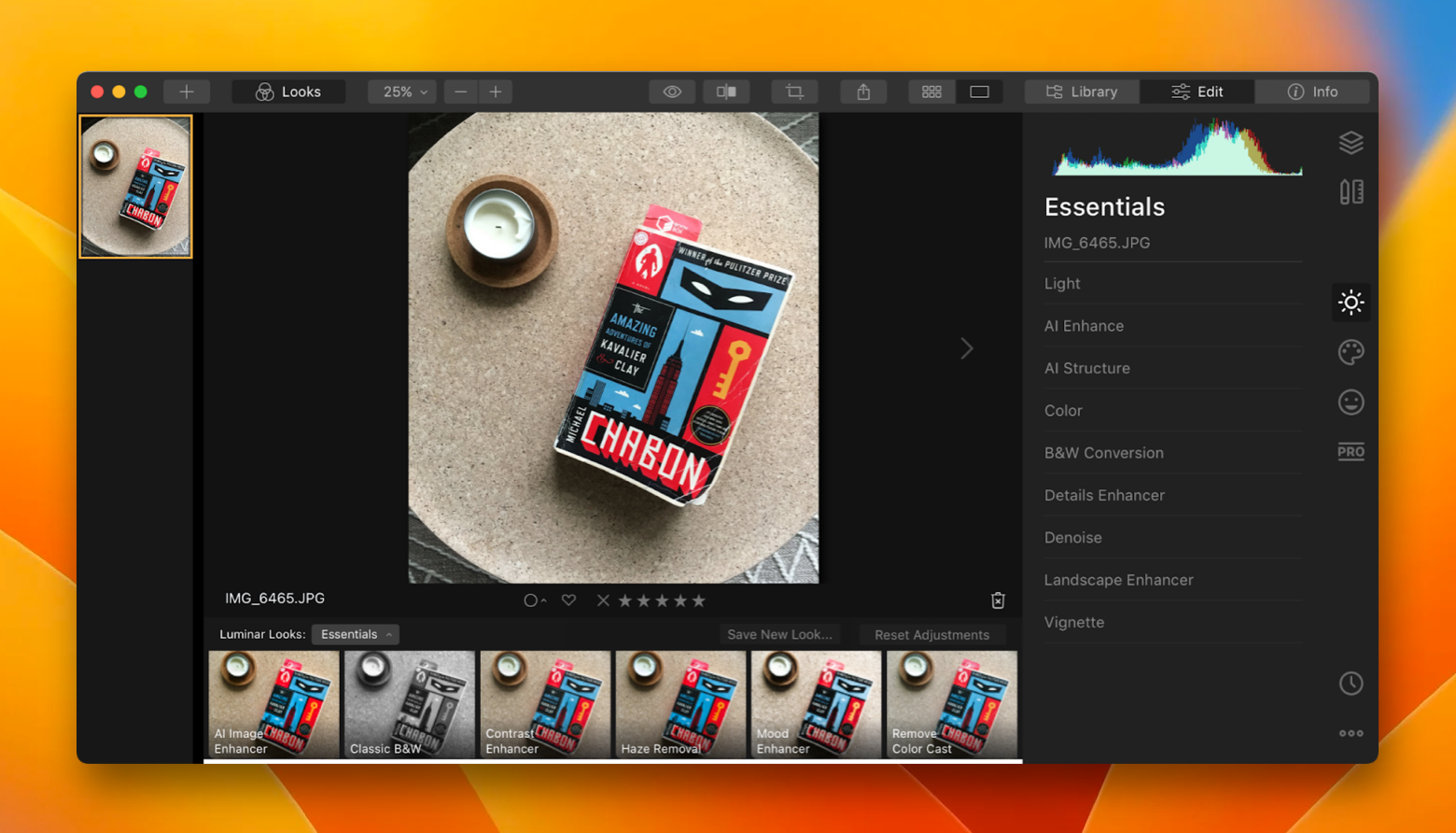Viewport: 1456px width, 833px height.
Task: Open the three-dots more options
Action: coord(1351,733)
